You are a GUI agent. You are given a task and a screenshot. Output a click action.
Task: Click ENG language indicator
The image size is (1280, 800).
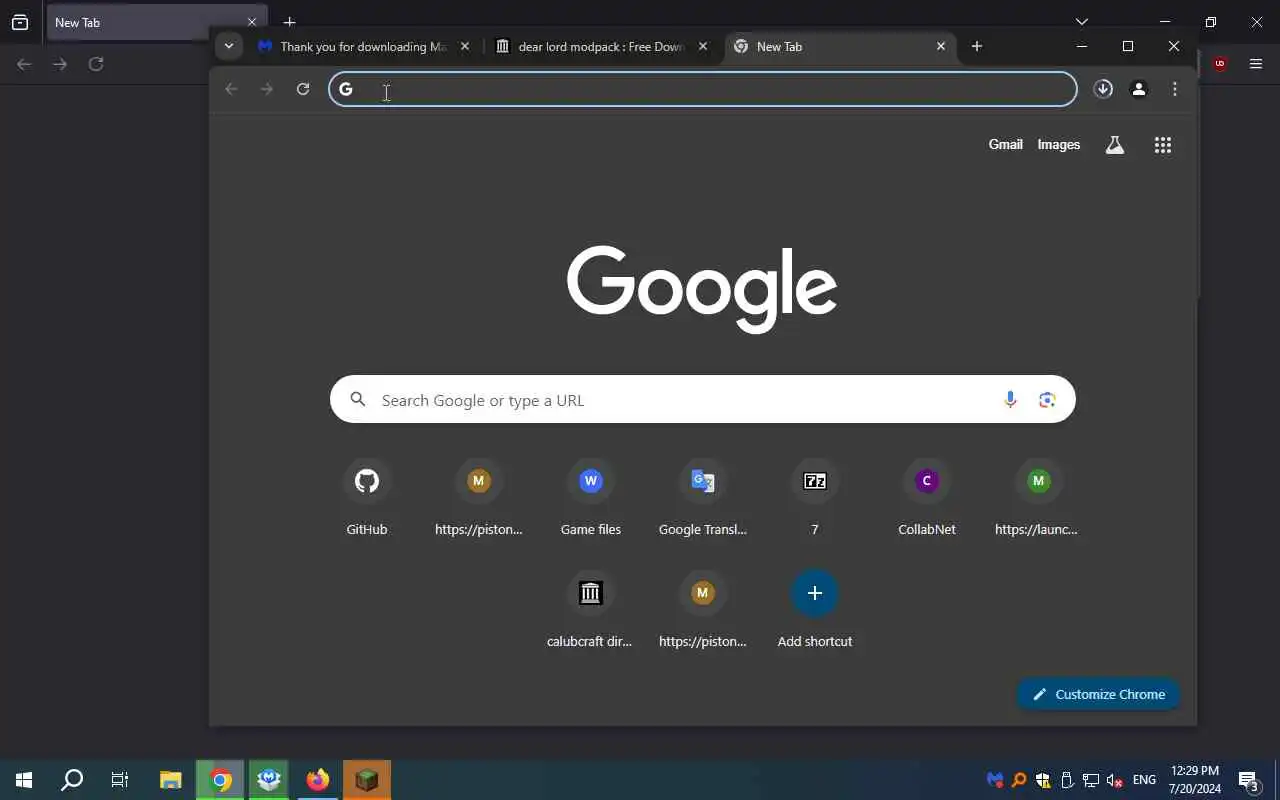pos(1144,780)
